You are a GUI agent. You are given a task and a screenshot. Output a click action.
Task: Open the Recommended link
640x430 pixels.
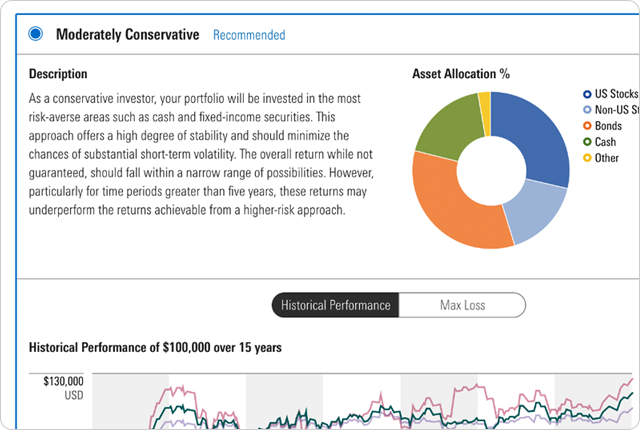[249, 35]
